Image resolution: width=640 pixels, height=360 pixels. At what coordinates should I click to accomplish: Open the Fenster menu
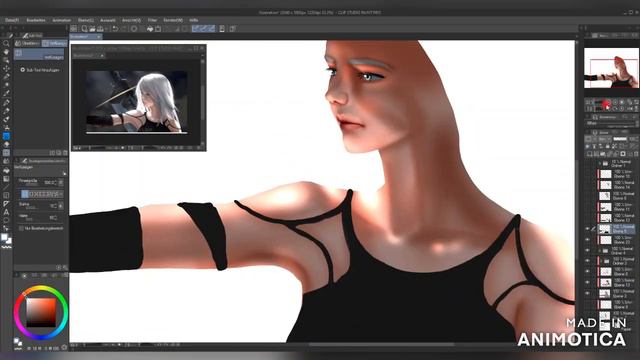173,20
